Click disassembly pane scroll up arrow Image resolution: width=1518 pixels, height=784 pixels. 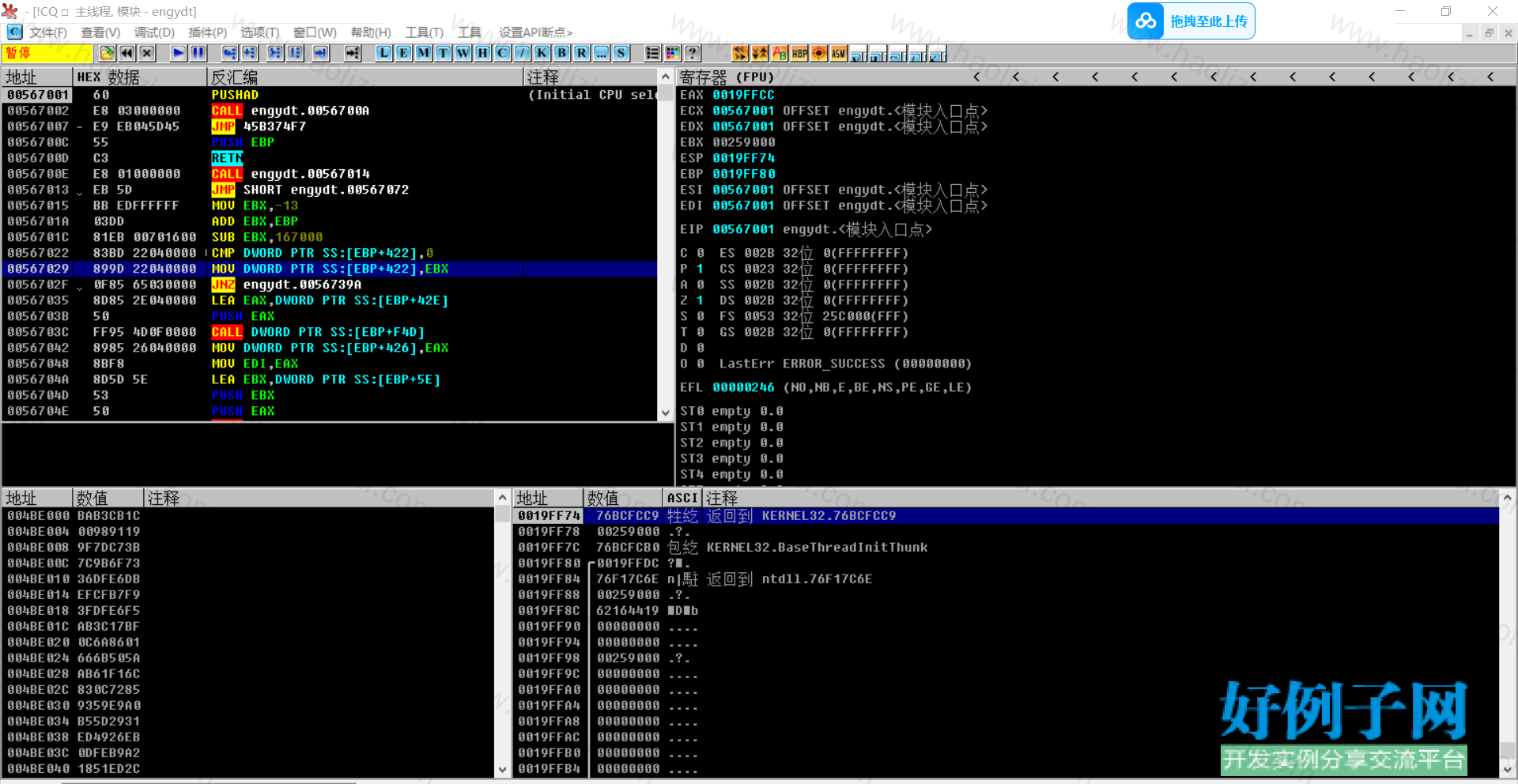pos(665,77)
